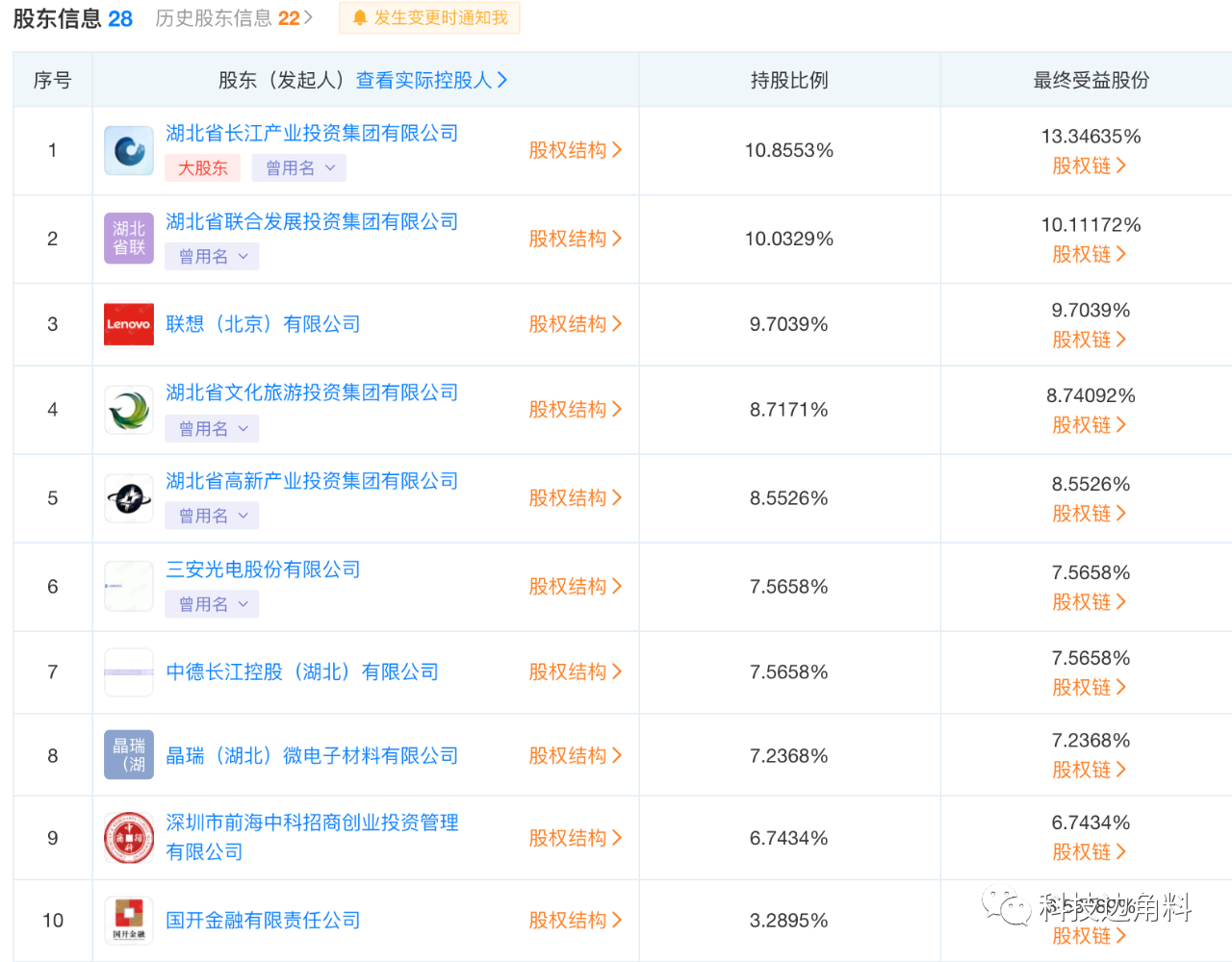Click the 湖北省文化旅游投资集团 logo
Screen dimensions: 1232x962
click(129, 410)
